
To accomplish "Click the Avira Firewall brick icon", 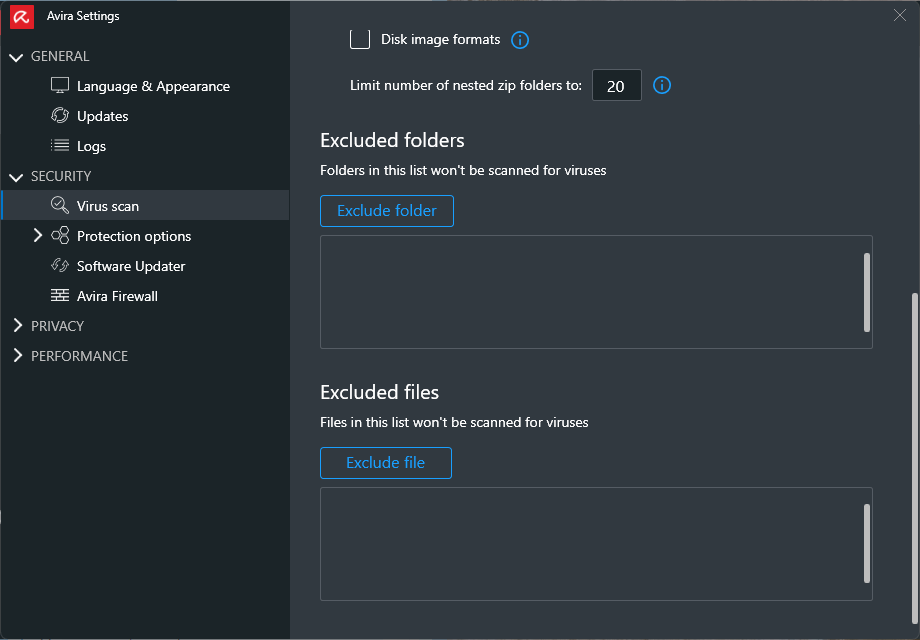I will point(60,295).
